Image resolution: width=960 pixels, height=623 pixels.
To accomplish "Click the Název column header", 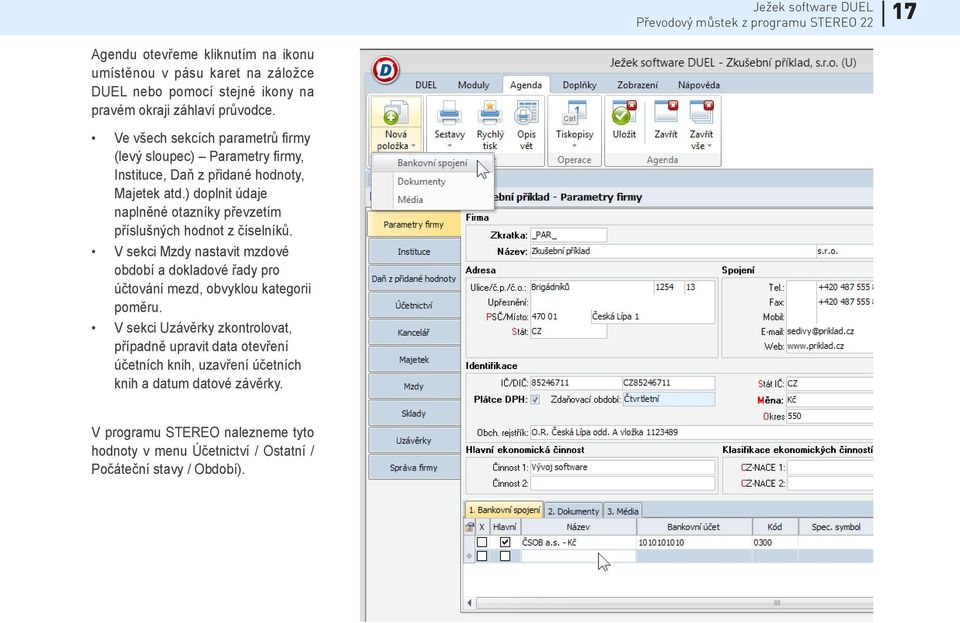I will [x=578, y=527].
